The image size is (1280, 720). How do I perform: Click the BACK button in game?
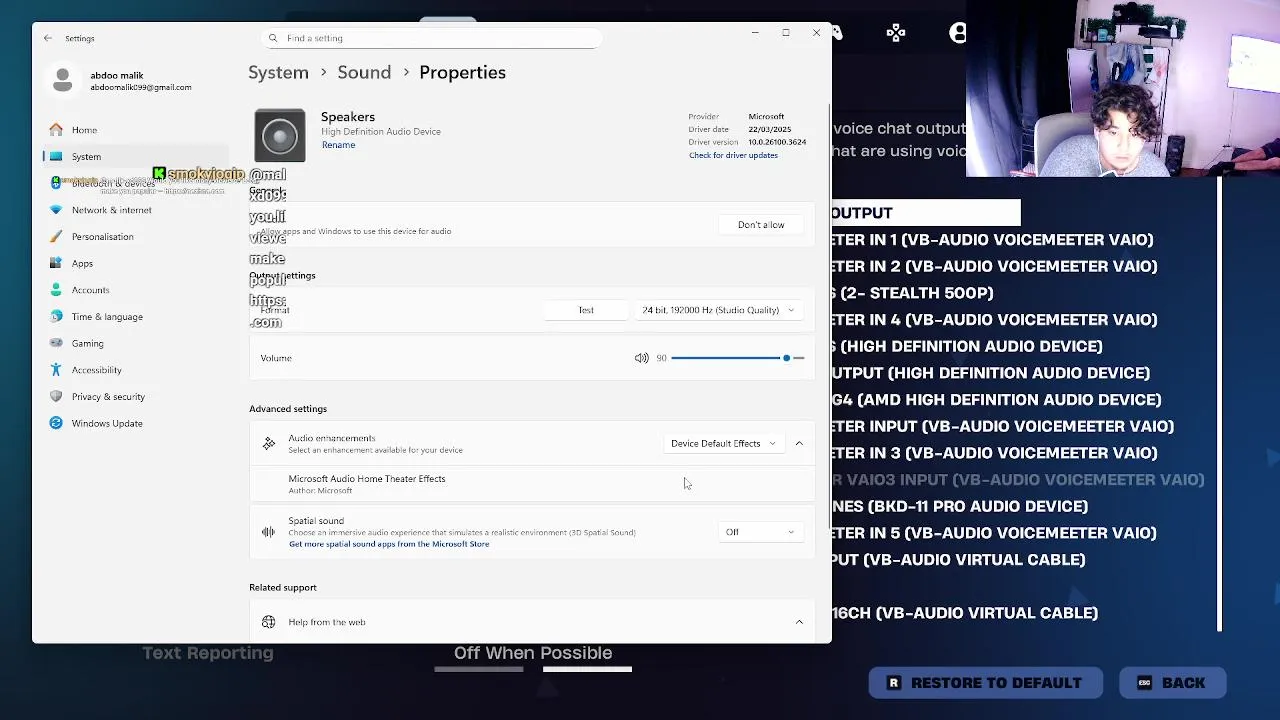[x=1172, y=683]
